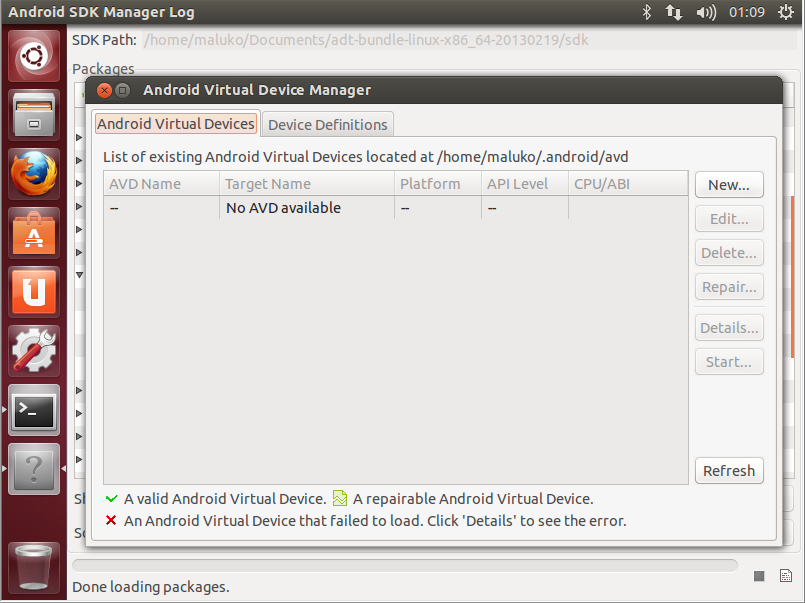Viewport: 805px width, 603px height.
Task: Click the SDK Manager orange vertical scrollbar
Action: click(x=793, y=277)
